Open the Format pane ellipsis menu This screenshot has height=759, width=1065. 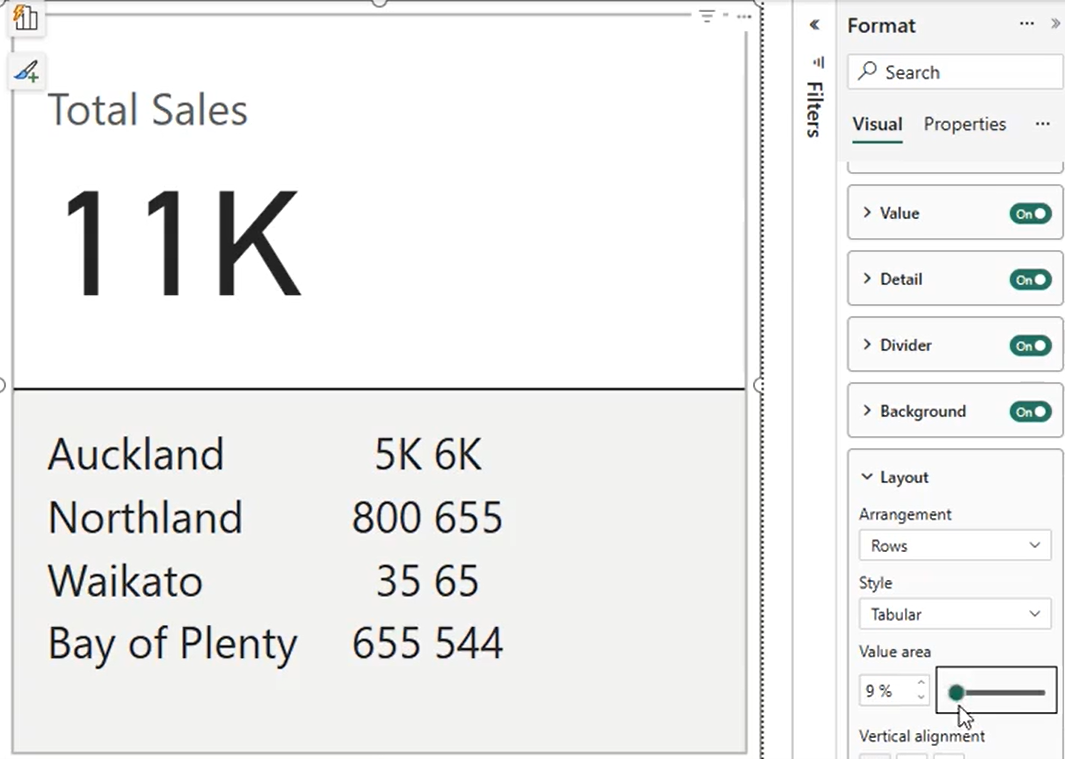point(1027,24)
